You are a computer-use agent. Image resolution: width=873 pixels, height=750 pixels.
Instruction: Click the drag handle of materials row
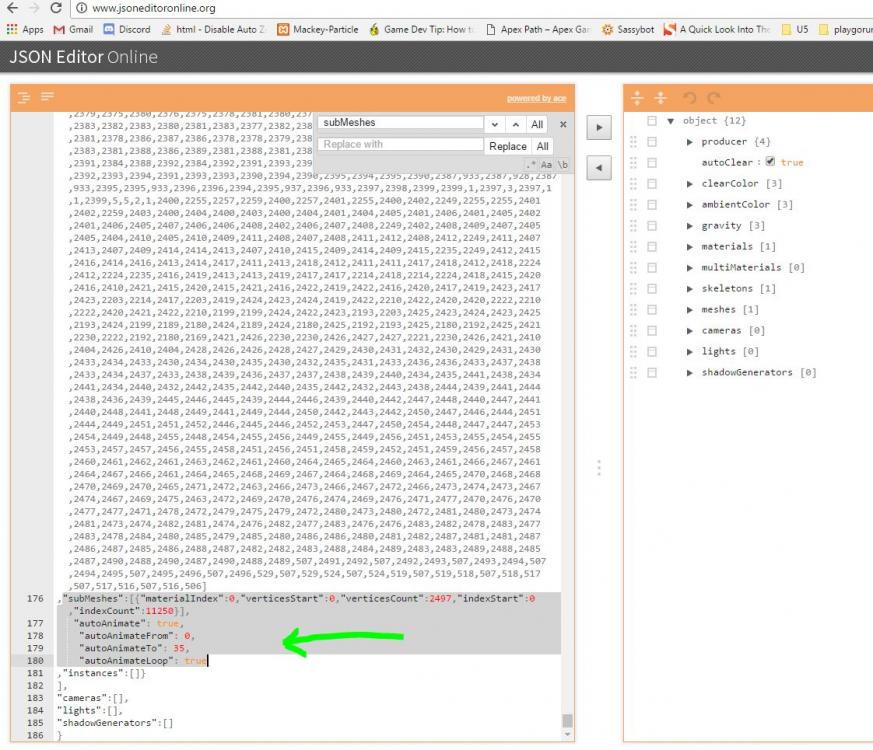pos(633,247)
